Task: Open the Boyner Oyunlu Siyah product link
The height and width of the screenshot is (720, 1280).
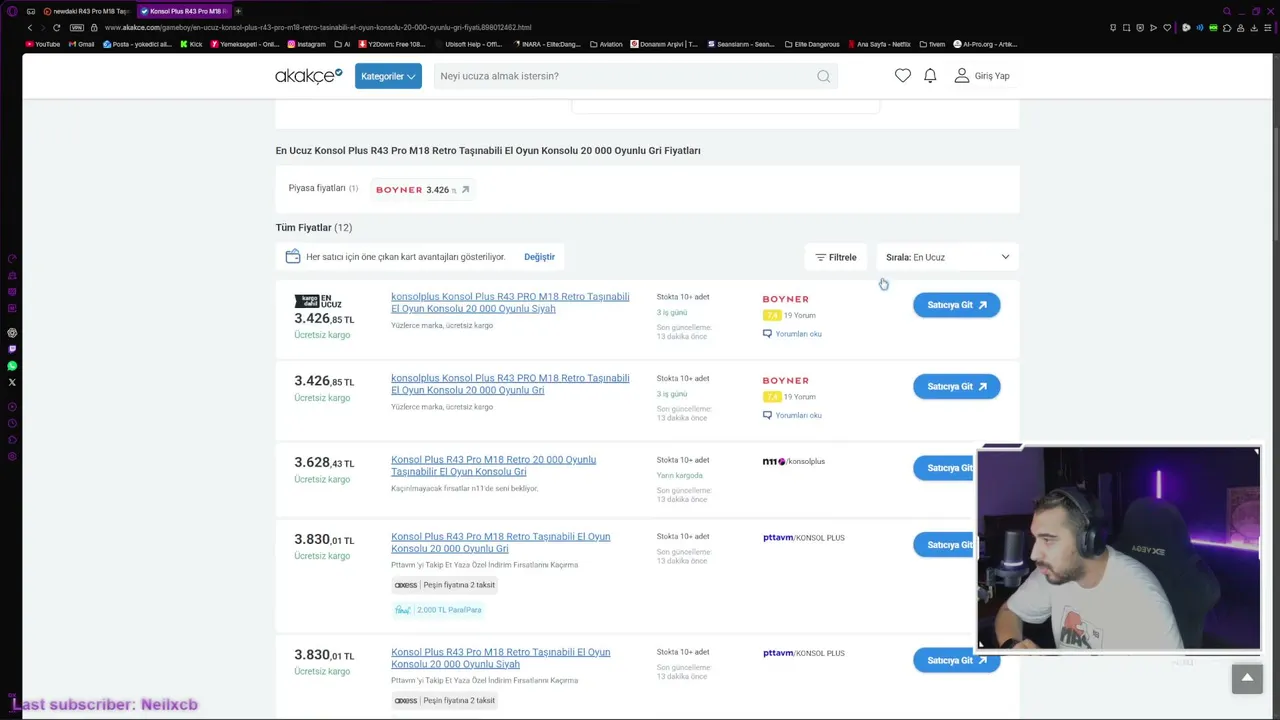Action: point(510,303)
